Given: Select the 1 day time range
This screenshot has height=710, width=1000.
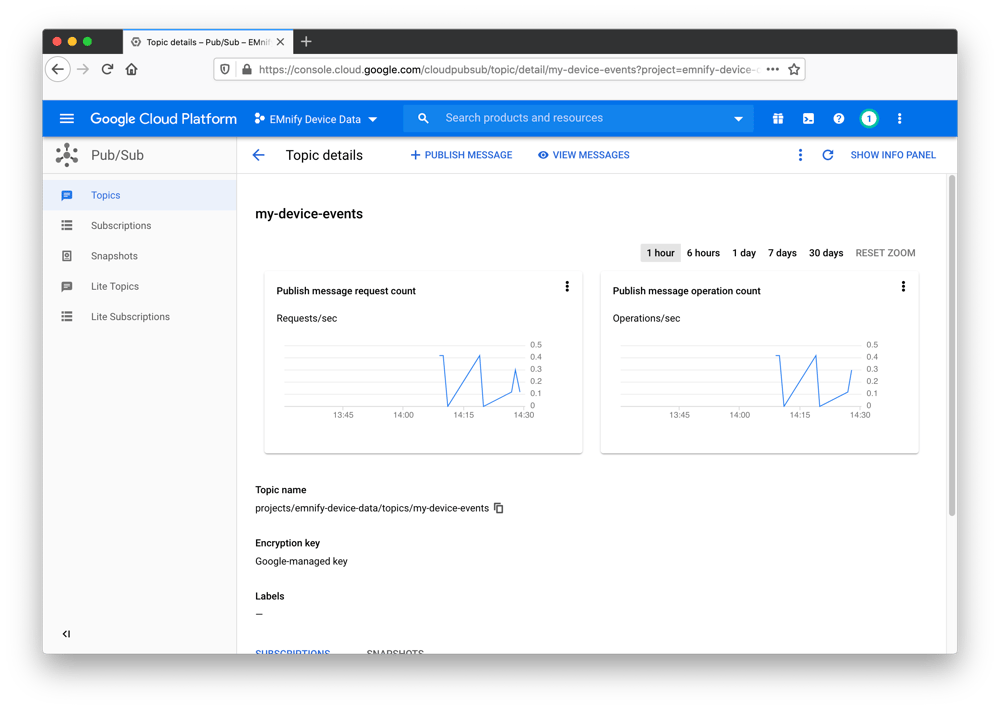Looking at the screenshot, I should [744, 253].
